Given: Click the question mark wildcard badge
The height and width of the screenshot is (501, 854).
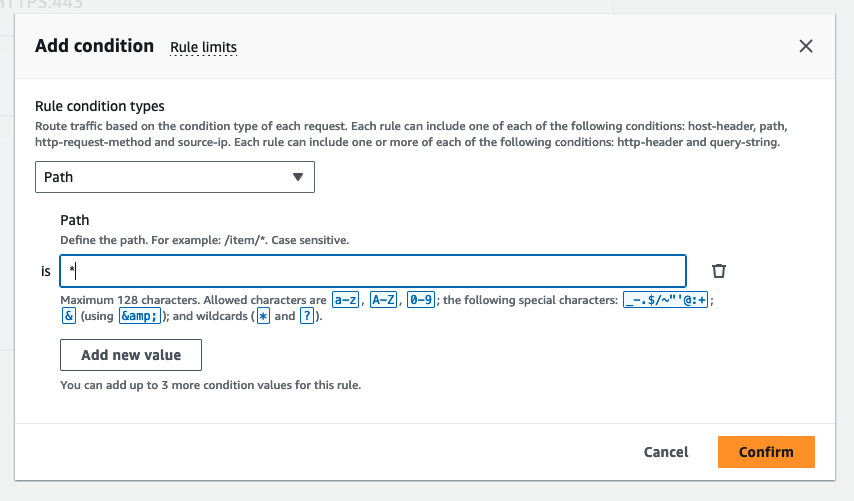Looking at the screenshot, I should (309, 317).
